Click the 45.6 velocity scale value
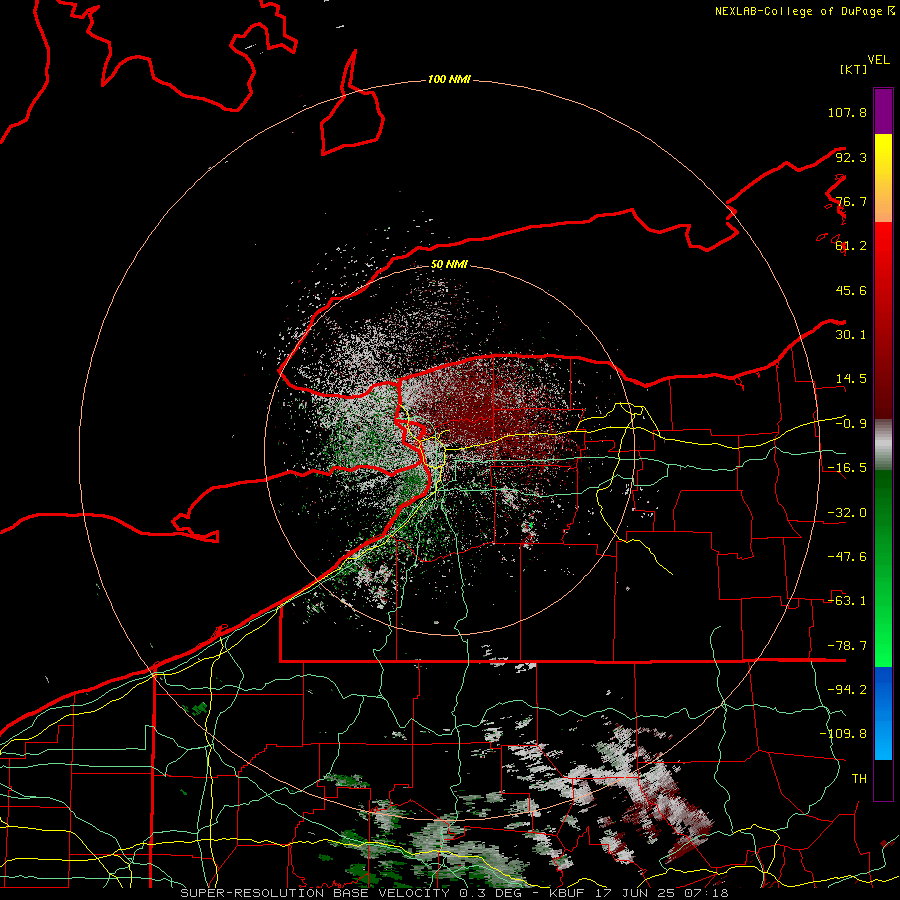Image resolution: width=900 pixels, height=900 pixels. tap(851, 290)
